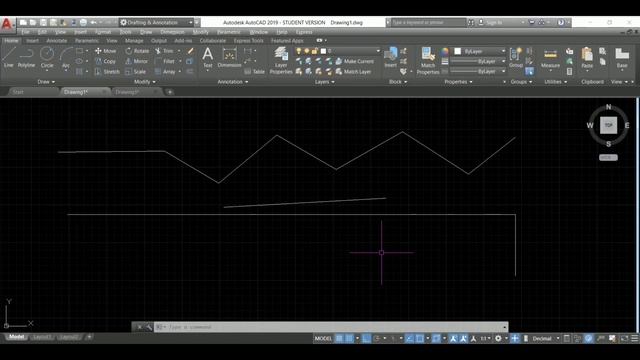The height and width of the screenshot is (360, 640).
Task: Toggle object snap tracking in status bar
Action: (x=409, y=338)
